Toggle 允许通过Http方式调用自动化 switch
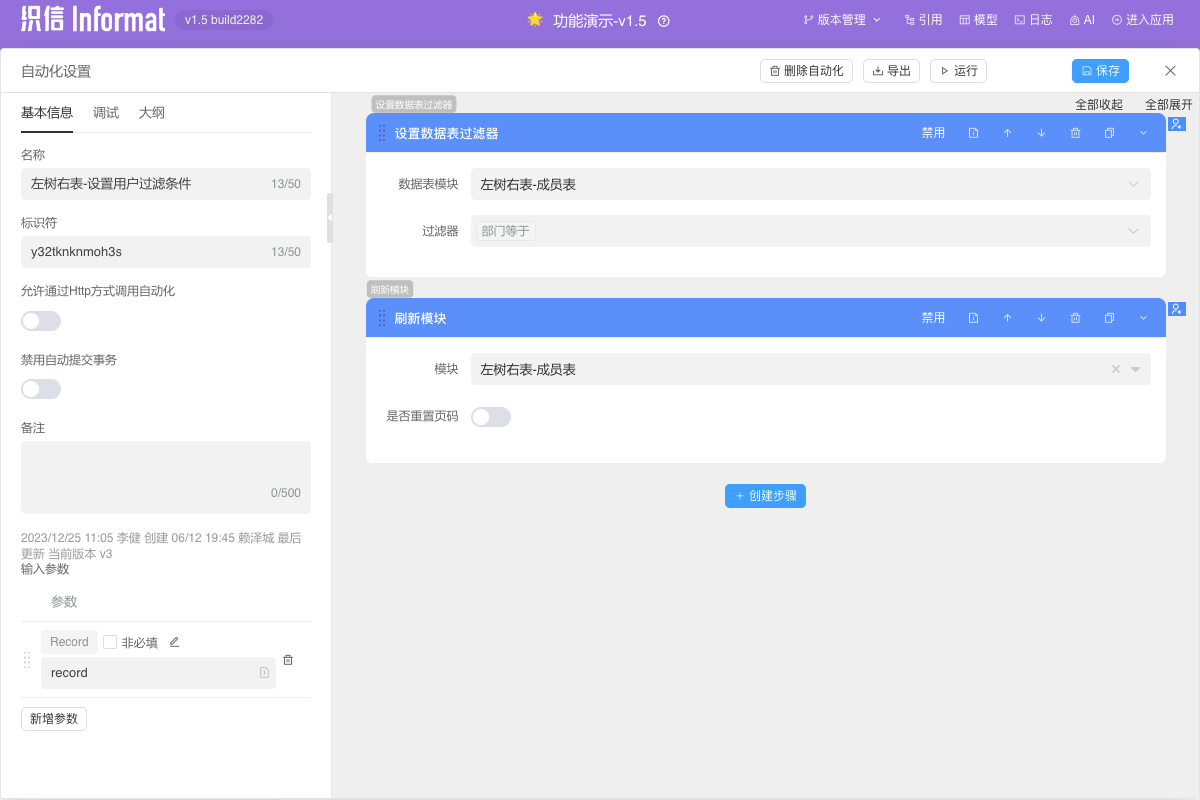Viewport: 1200px width, 800px height. (41, 321)
